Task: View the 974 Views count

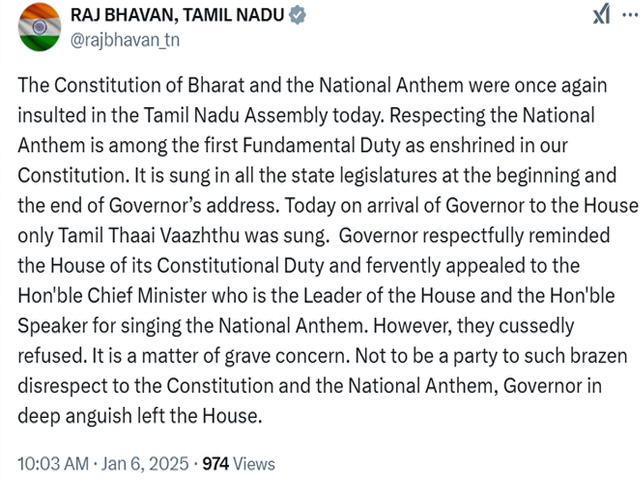Action: pyautogui.click(x=239, y=464)
